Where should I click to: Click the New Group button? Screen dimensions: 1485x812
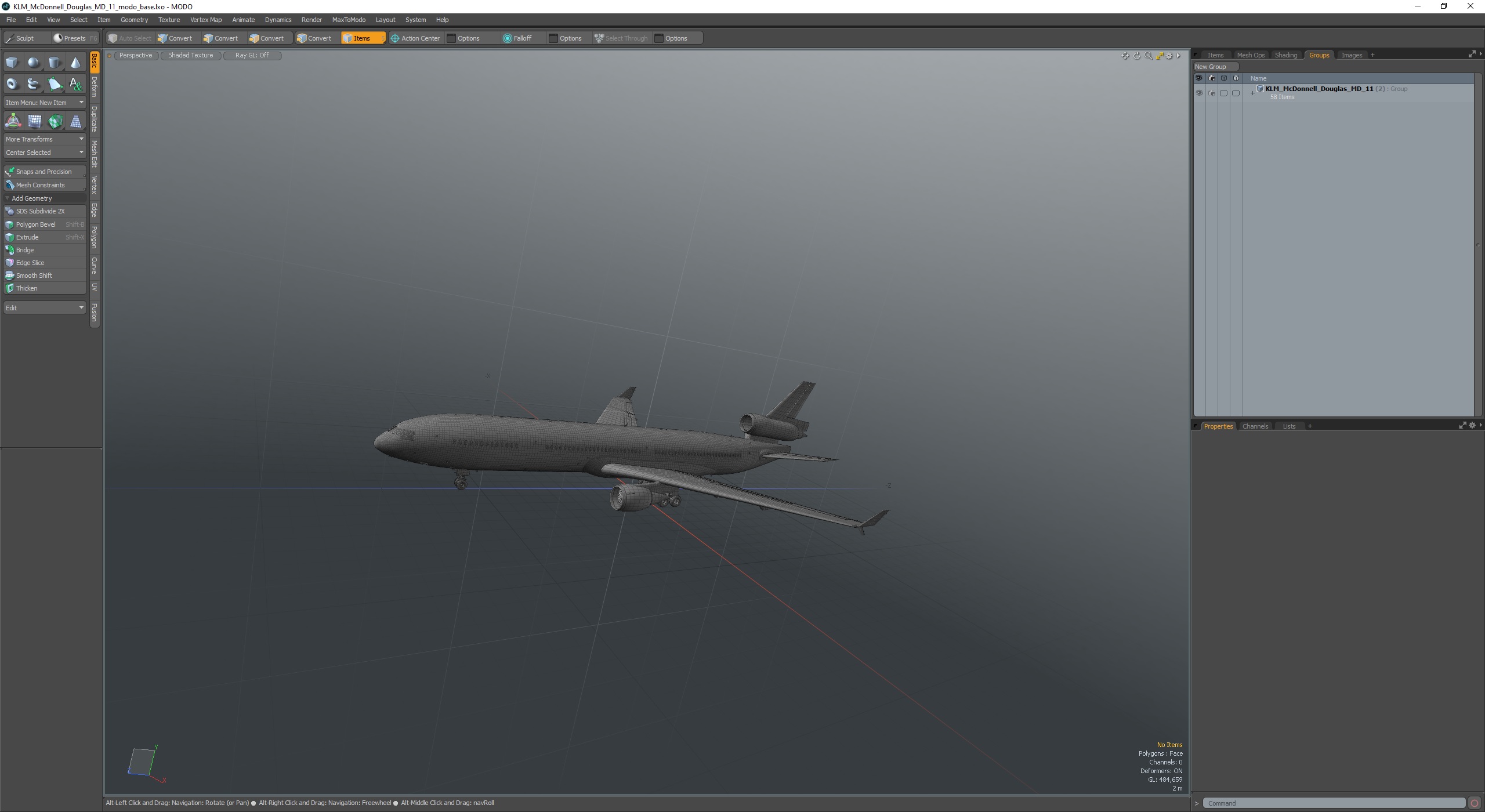point(1216,67)
